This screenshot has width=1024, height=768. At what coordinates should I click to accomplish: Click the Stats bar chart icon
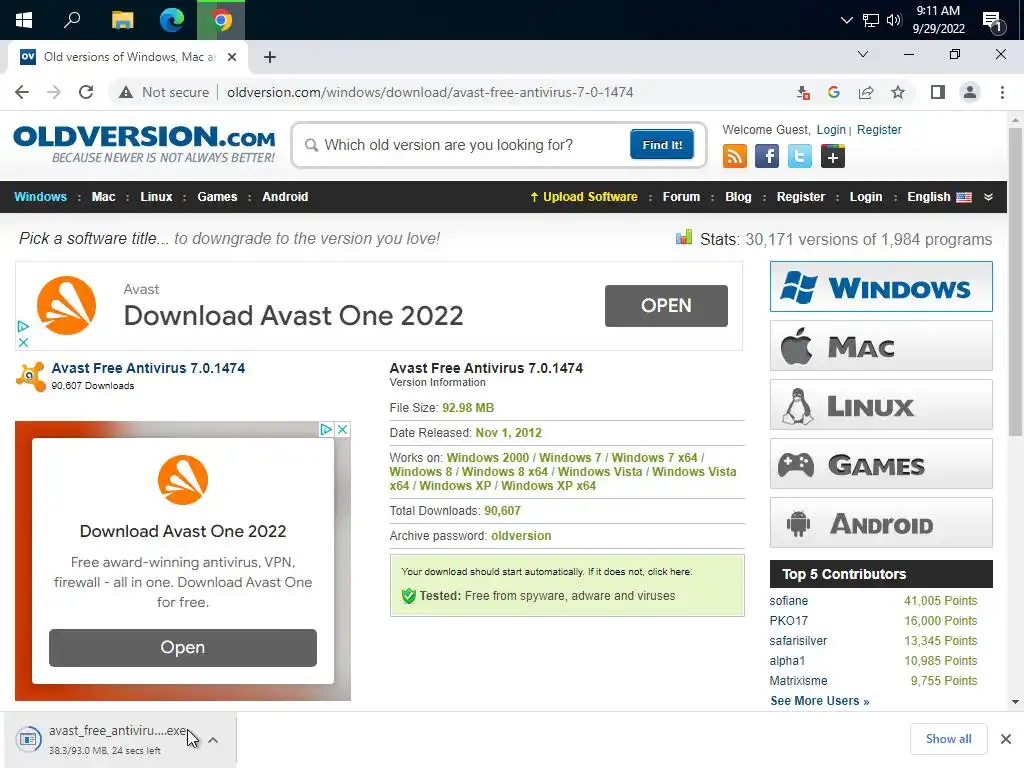(684, 238)
